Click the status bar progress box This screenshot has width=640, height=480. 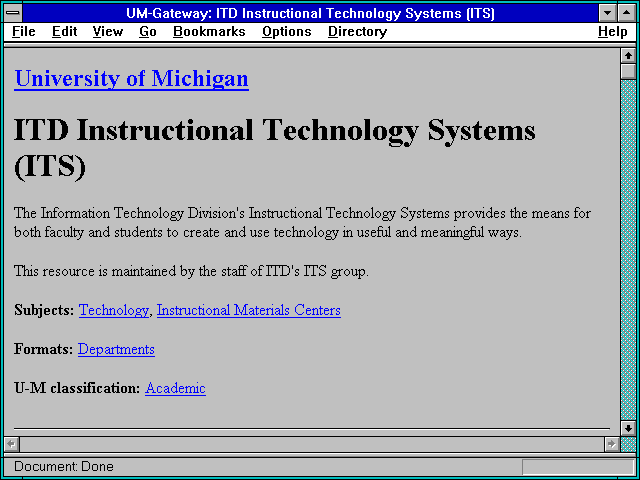tap(578, 467)
